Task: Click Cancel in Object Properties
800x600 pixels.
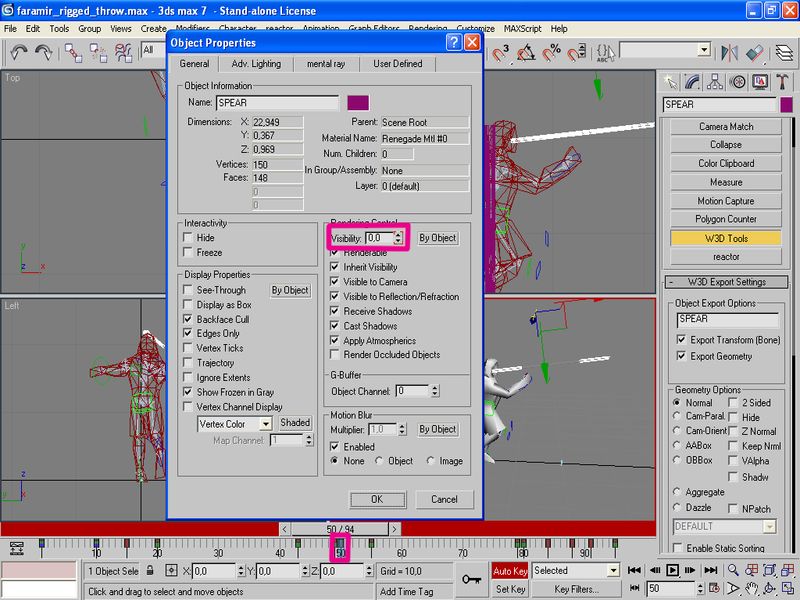Action: (x=444, y=499)
